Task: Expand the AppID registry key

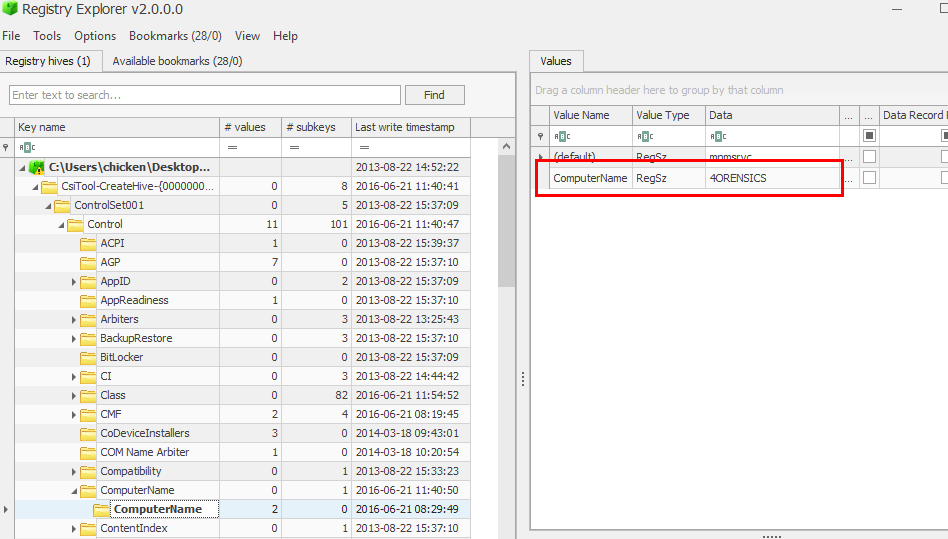Action: [x=74, y=282]
